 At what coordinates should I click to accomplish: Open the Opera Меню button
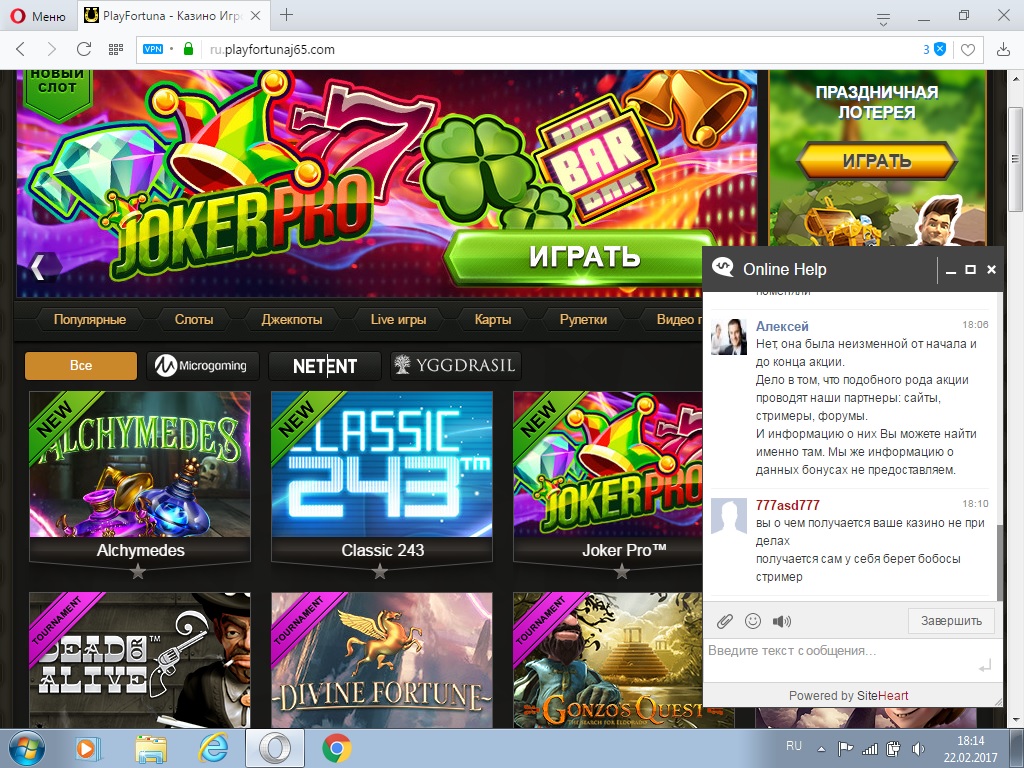39,16
